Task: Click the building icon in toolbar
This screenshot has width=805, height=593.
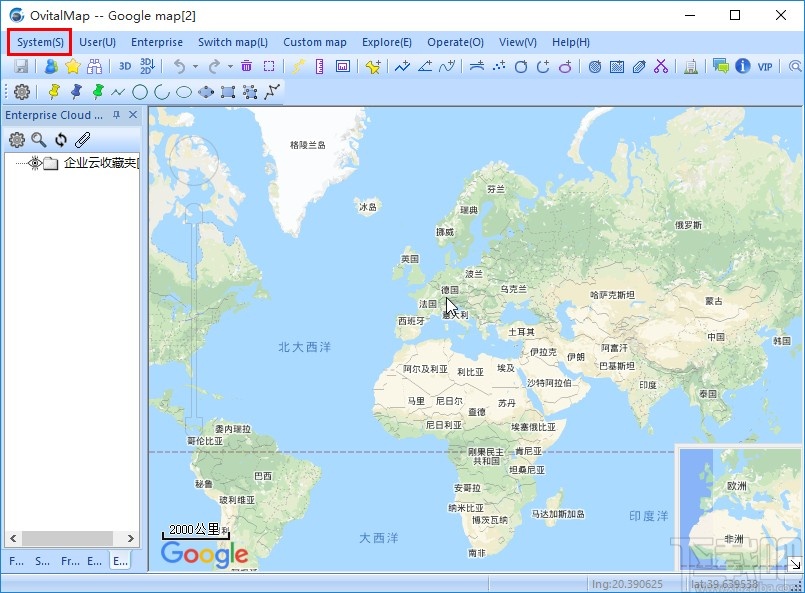Action: coord(691,66)
